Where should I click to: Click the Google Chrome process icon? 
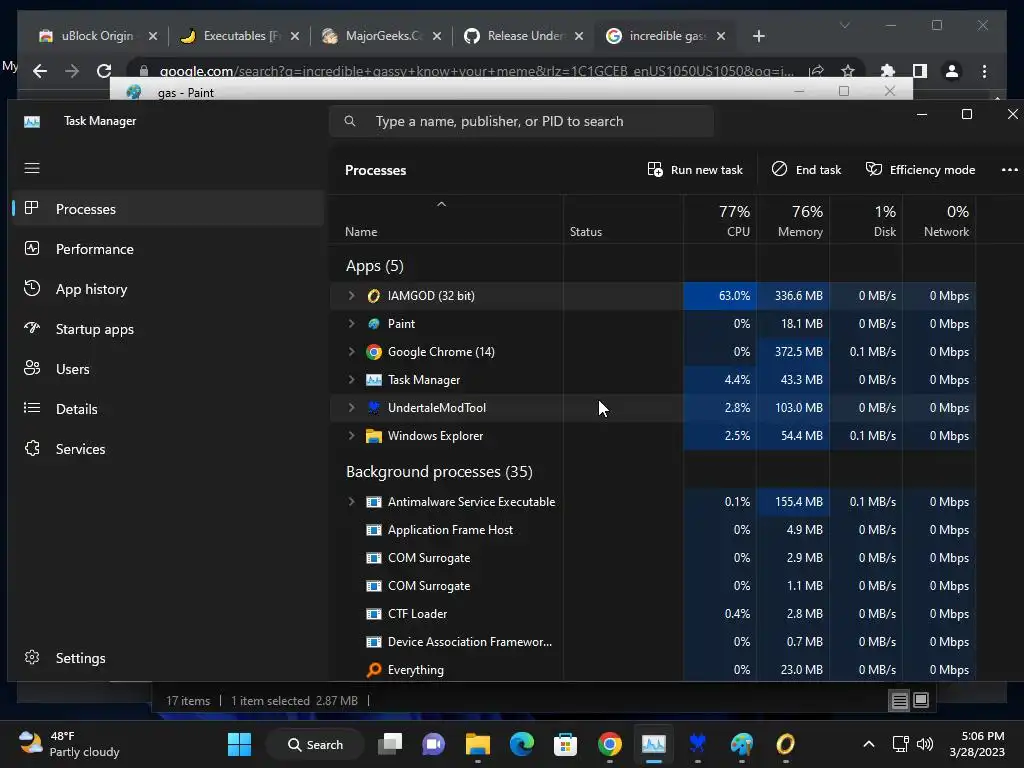(374, 352)
